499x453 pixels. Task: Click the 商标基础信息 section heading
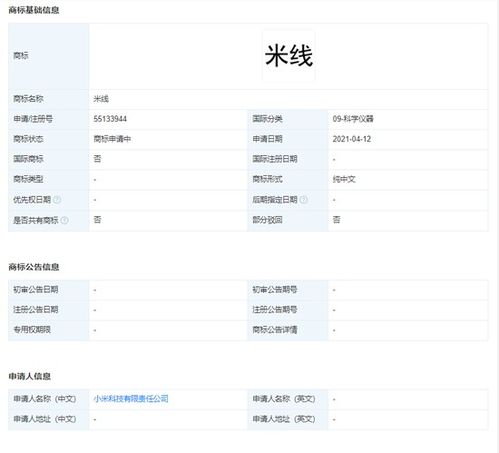point(34,10)
